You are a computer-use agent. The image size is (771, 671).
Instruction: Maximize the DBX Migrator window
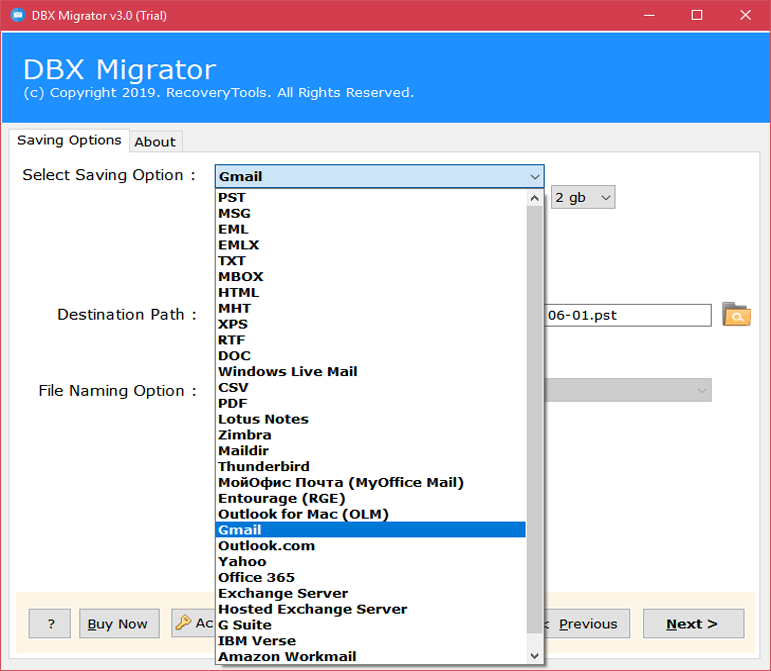tap(697, 15)
